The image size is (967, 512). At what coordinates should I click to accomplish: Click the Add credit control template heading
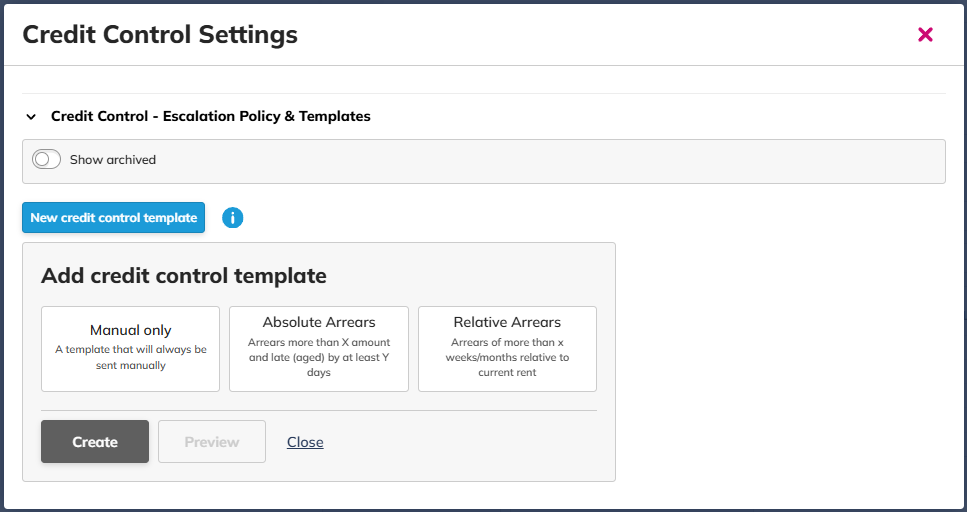(184, 276)
